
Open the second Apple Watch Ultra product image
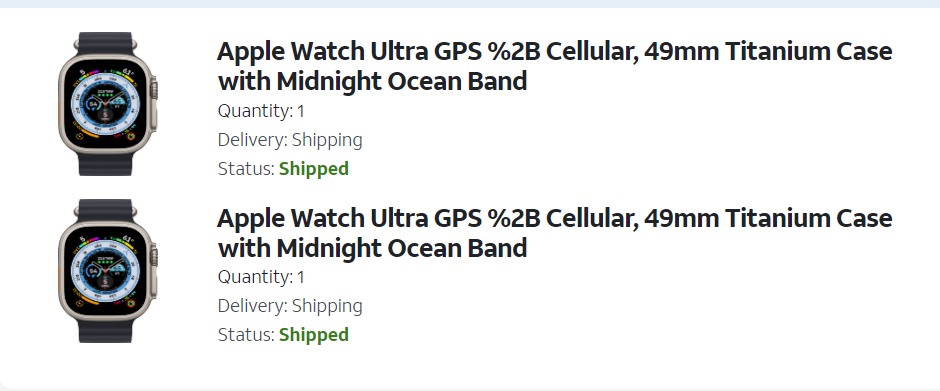pos(107,270)
